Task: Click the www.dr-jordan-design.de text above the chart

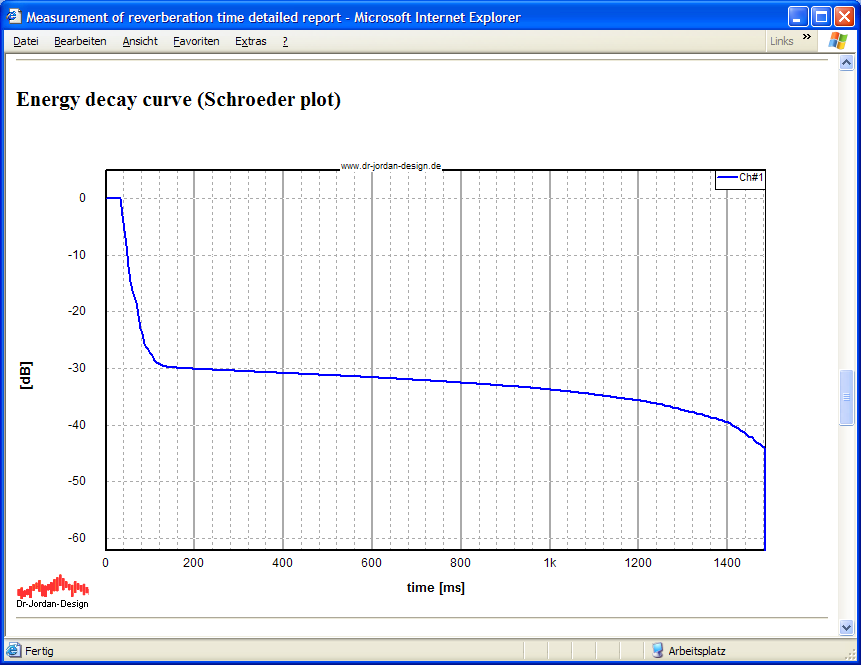Action: [x=391, y=166]
